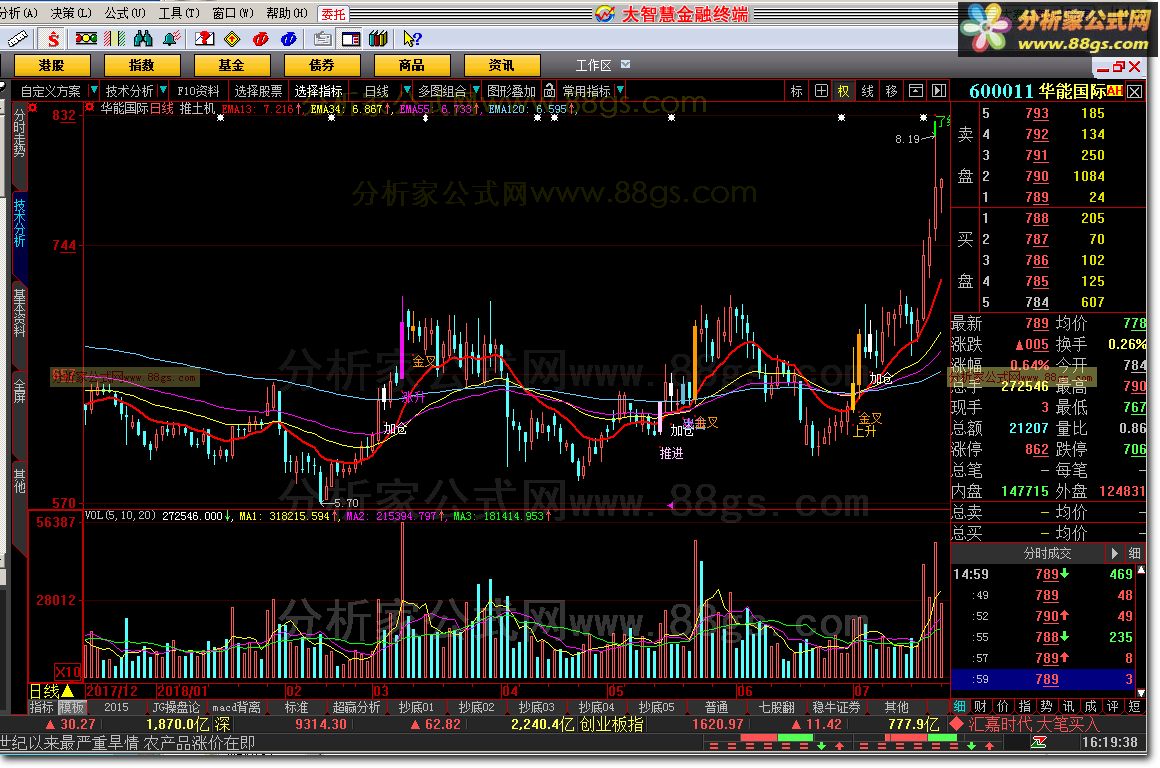Open the 窗口(W) menu
Screen dimensions: 1160x768
[x=233, y=13]
